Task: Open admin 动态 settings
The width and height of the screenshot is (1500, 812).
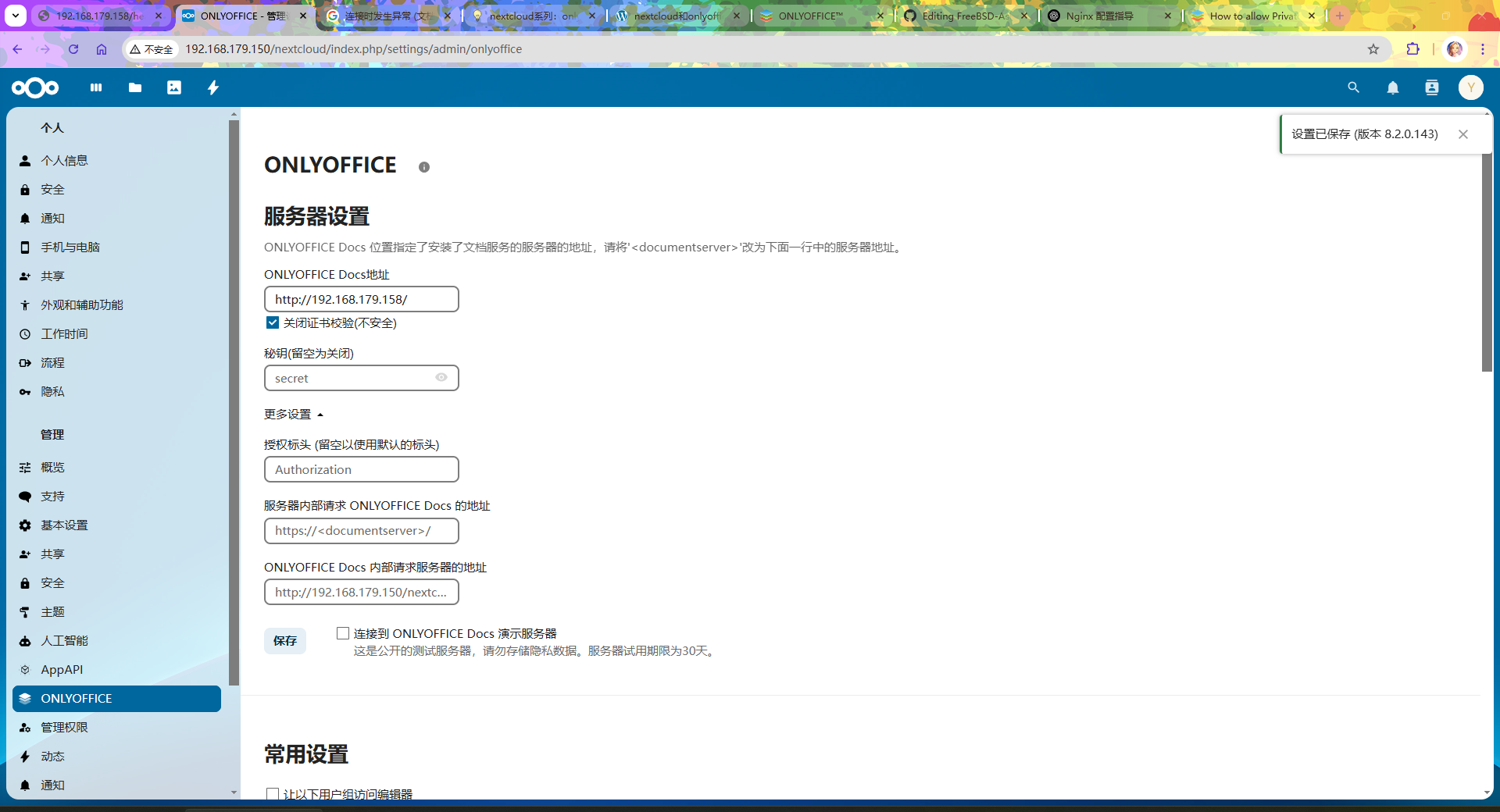Action: (x=116, y=757)
